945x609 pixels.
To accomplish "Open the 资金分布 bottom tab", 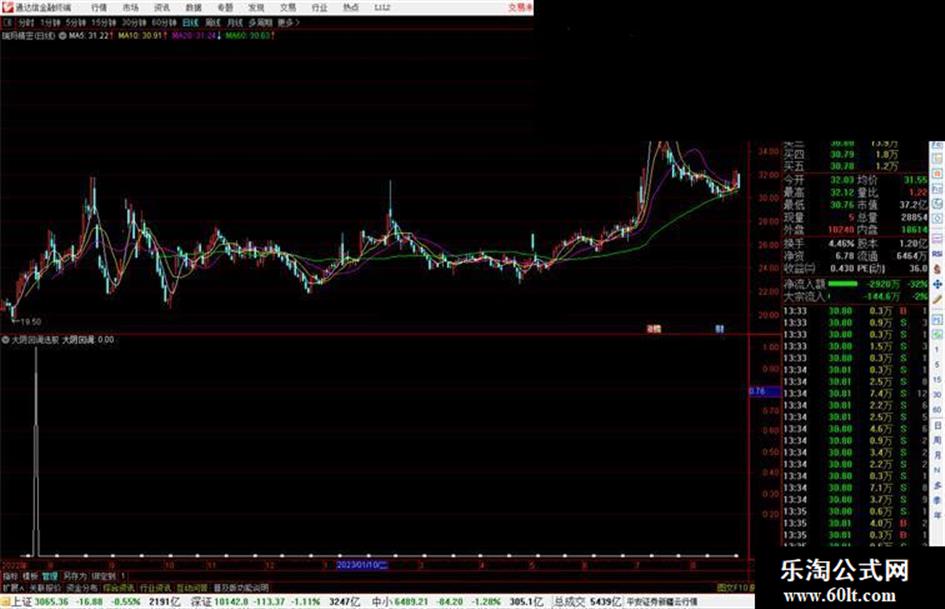I will click(82, 587).
